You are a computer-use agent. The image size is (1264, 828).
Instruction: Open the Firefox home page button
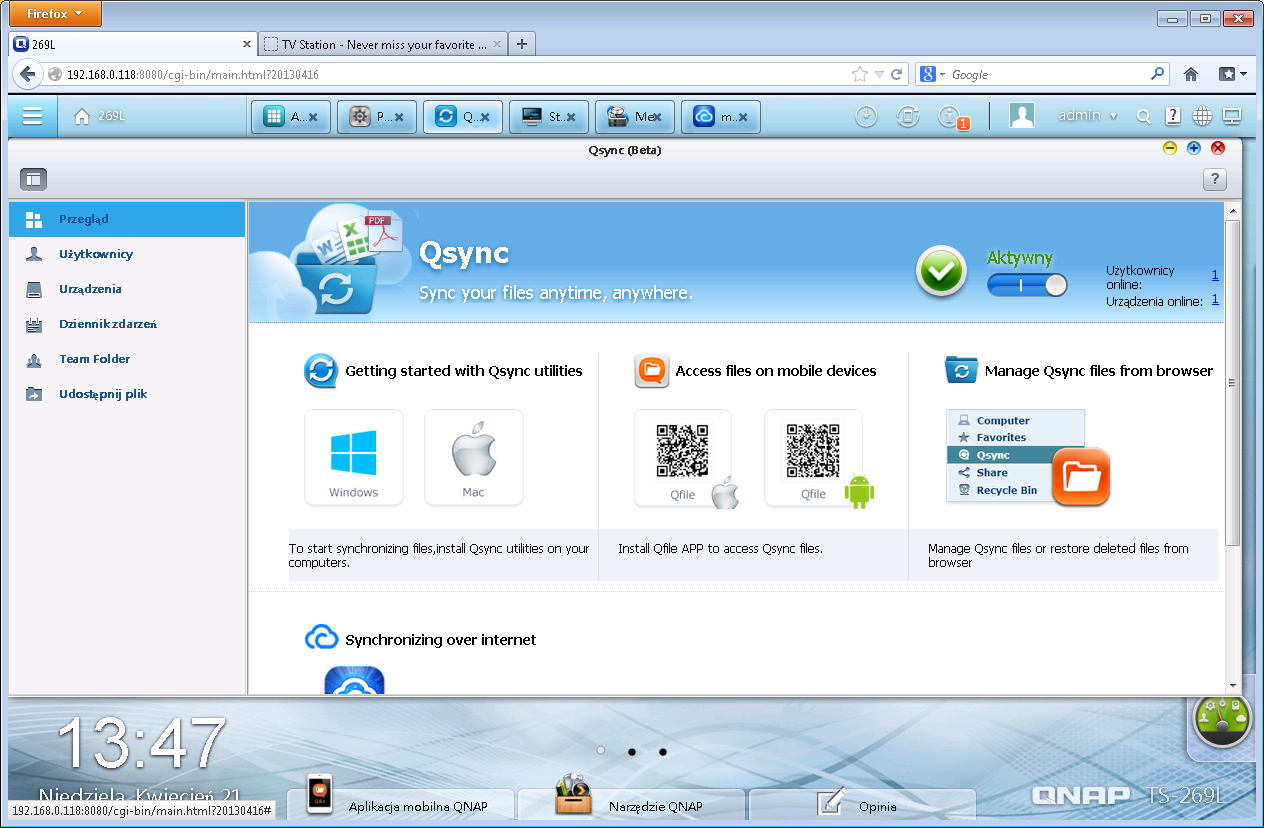pos(1191,74)
